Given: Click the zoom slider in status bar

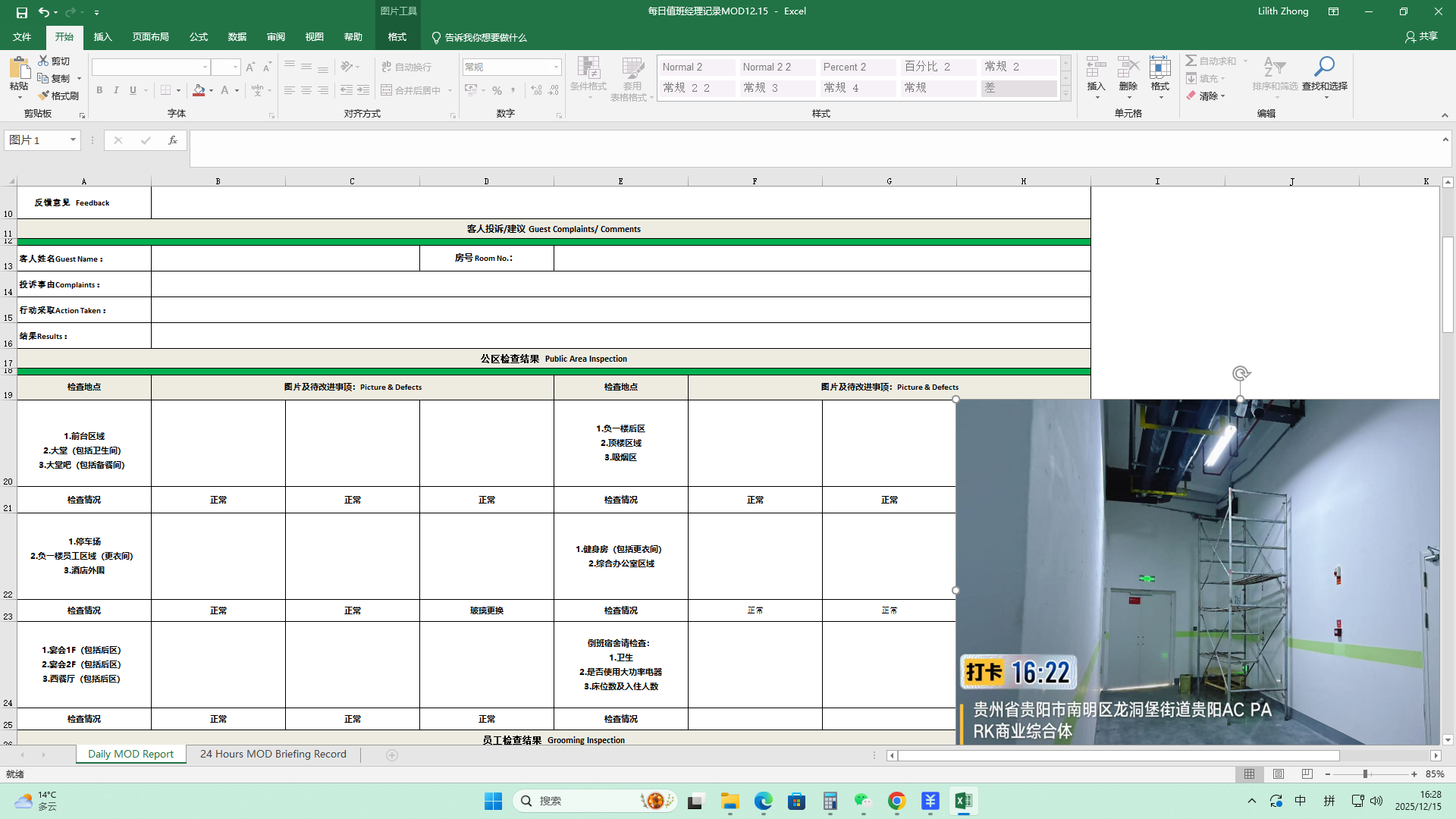Looking at the screenshot, I should (x=1365, y=774).
